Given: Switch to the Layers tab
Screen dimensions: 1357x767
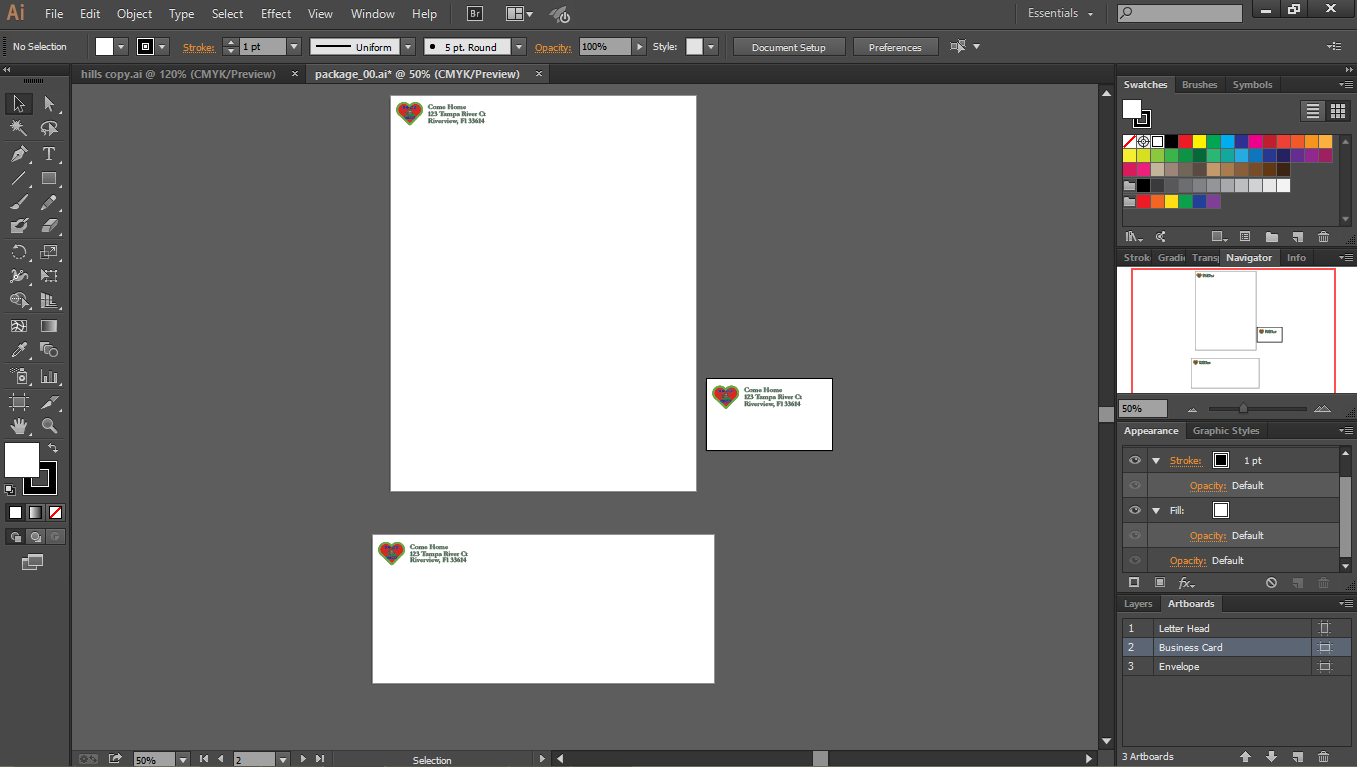Looking at the screenshot, I should click(x=1138, y=604).
